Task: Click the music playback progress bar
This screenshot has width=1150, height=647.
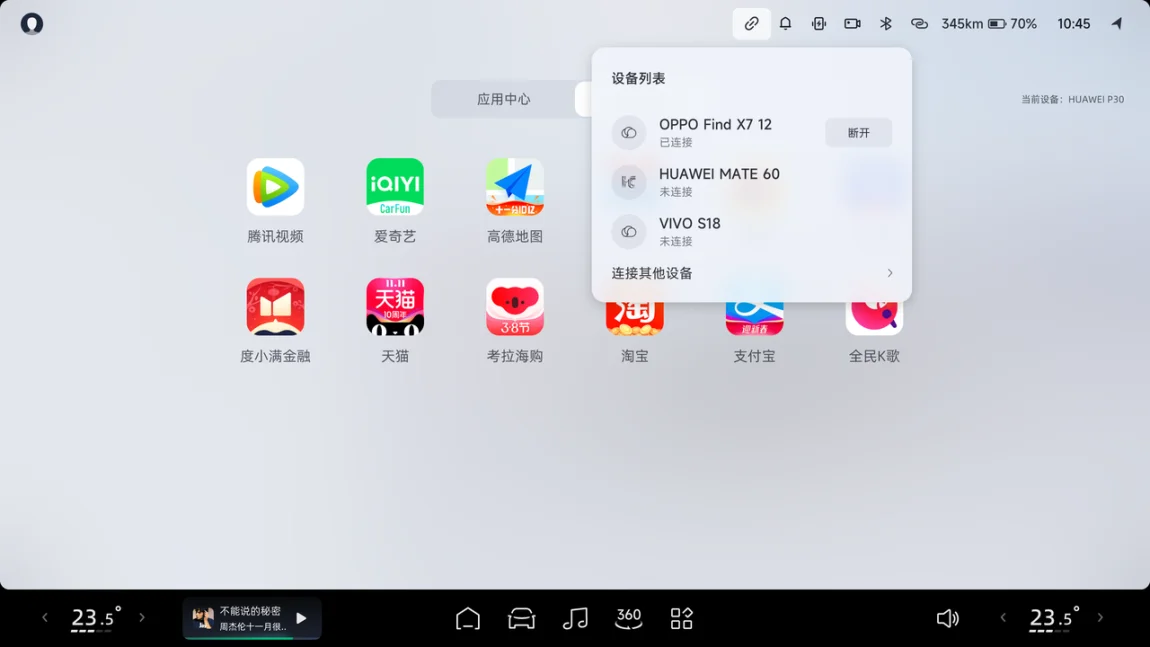Action: coord(252,638)
